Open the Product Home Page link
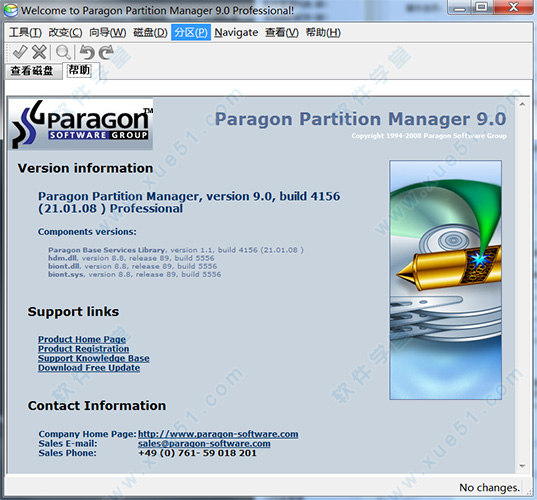Screen dimensions: 537x500 tap(82, 339)
